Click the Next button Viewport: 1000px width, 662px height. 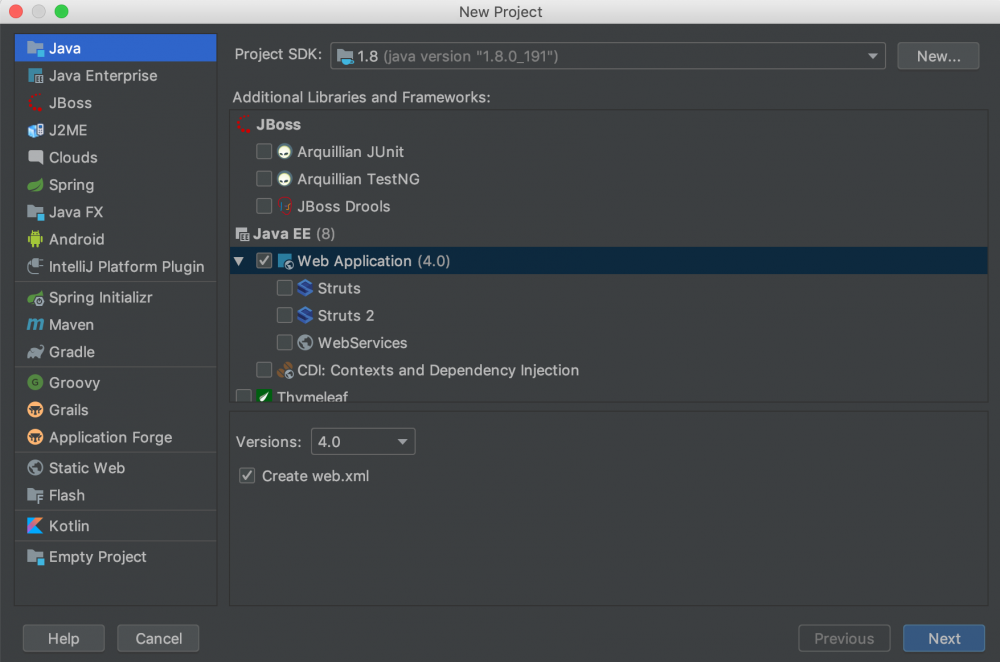944,638
